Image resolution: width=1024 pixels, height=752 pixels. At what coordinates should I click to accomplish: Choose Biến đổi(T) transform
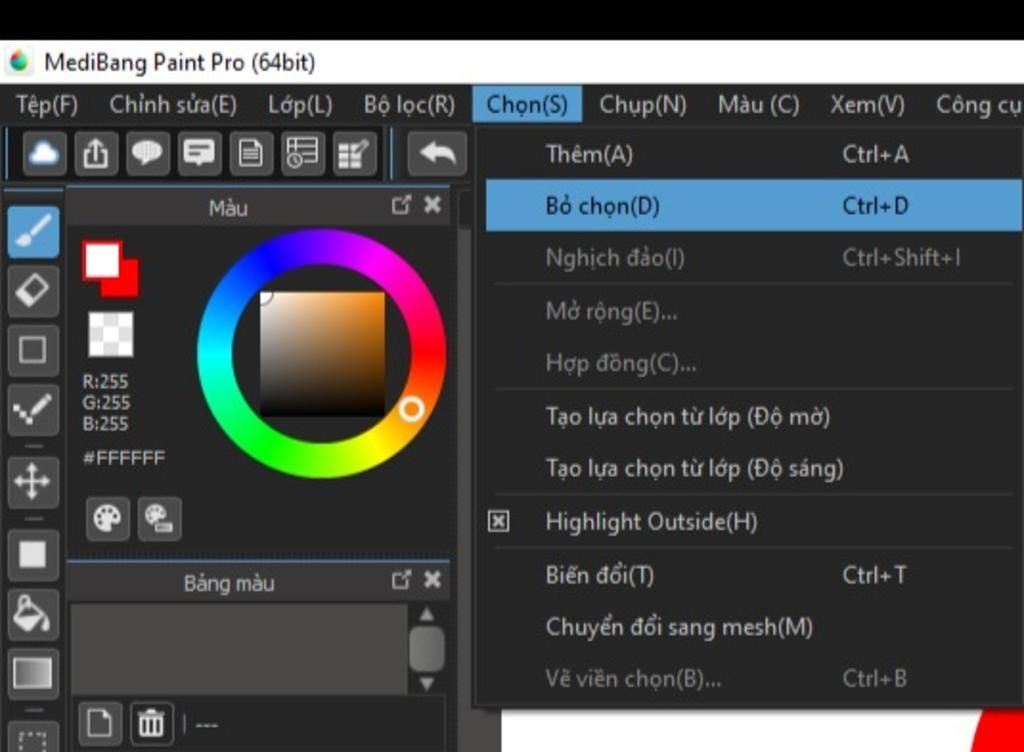coord(754,575)
